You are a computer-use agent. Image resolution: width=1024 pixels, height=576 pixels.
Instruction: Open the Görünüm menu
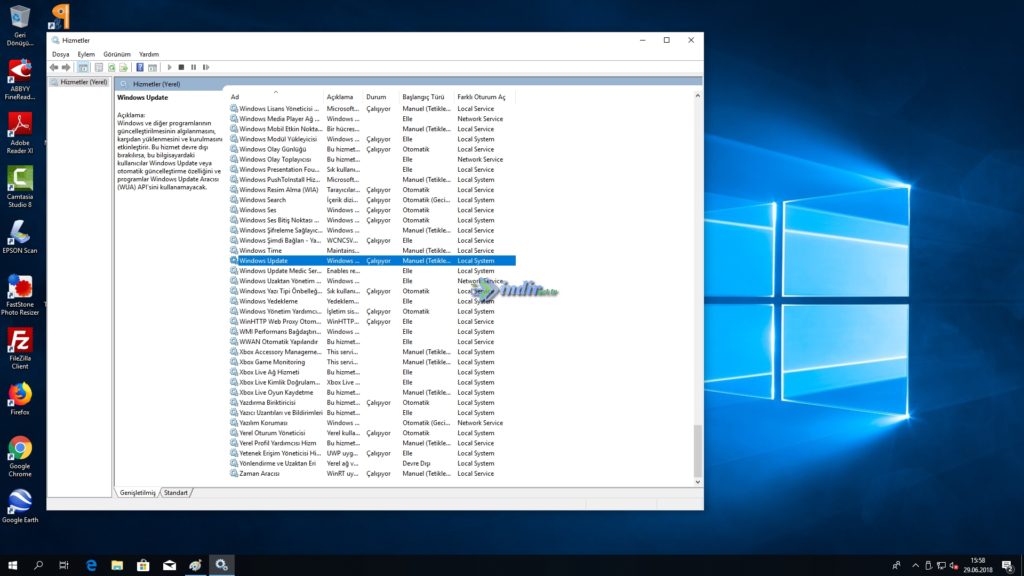(117, 54)
